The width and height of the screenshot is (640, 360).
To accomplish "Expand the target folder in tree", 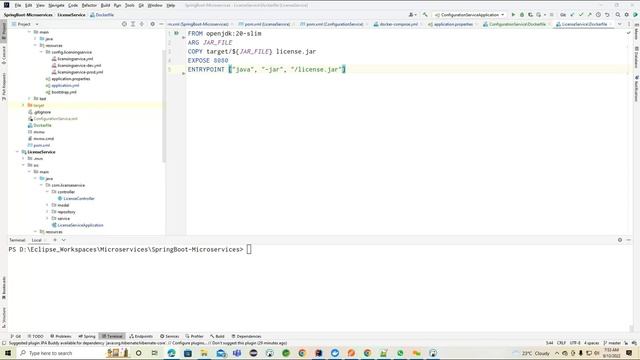I will (23, 105).
